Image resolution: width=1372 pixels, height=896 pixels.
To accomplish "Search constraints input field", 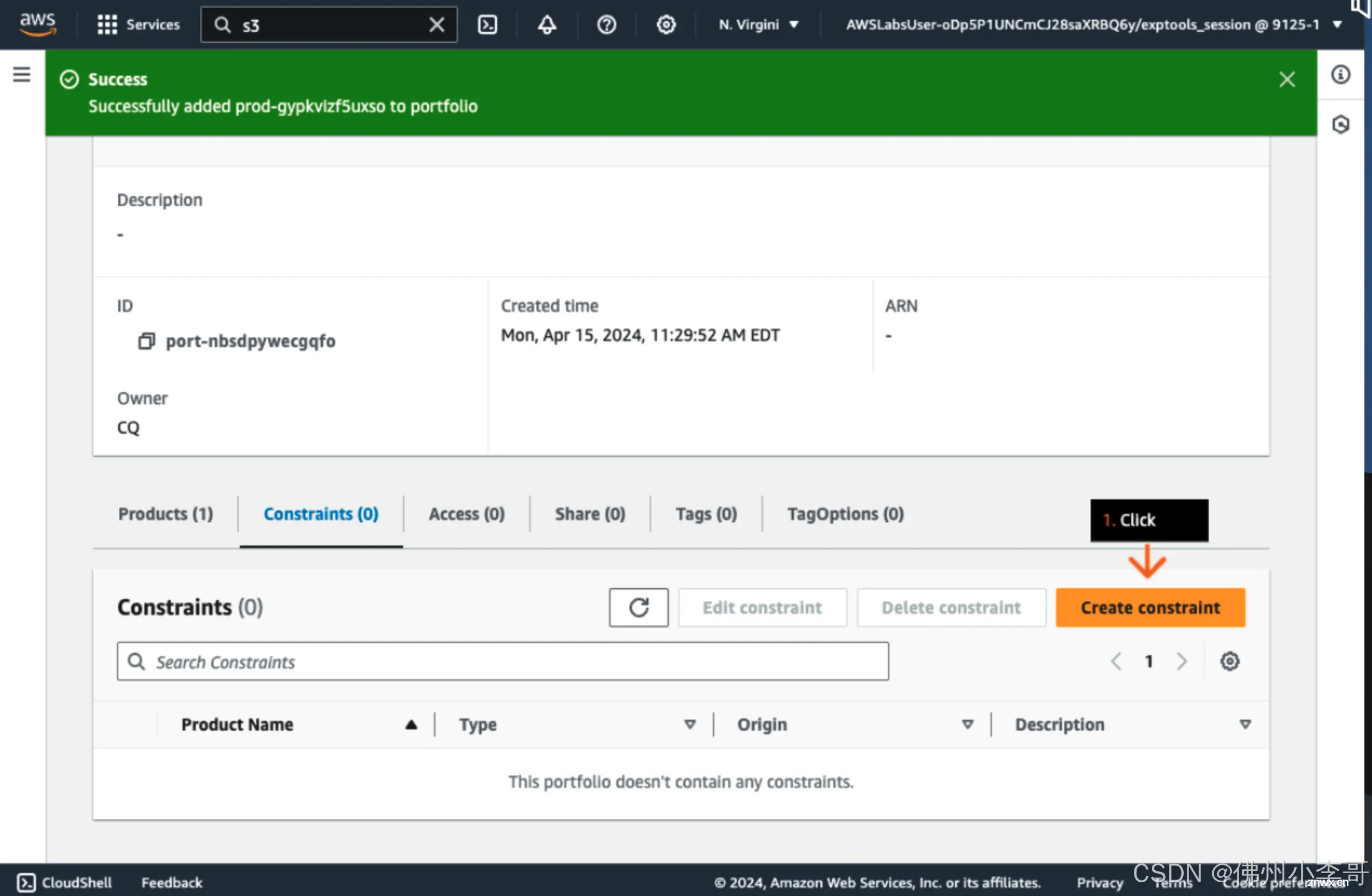I will 502,661.
